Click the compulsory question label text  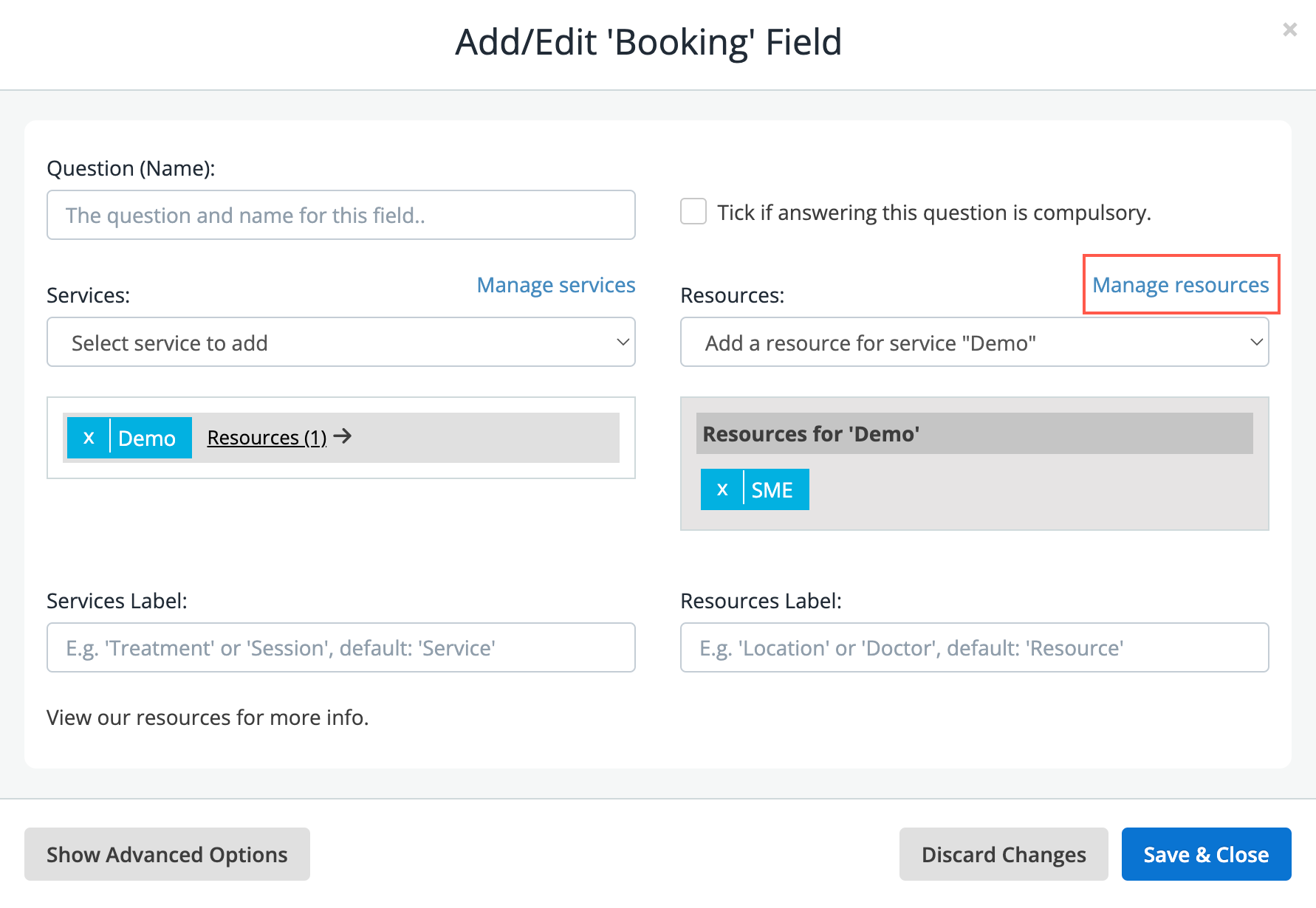934,213
